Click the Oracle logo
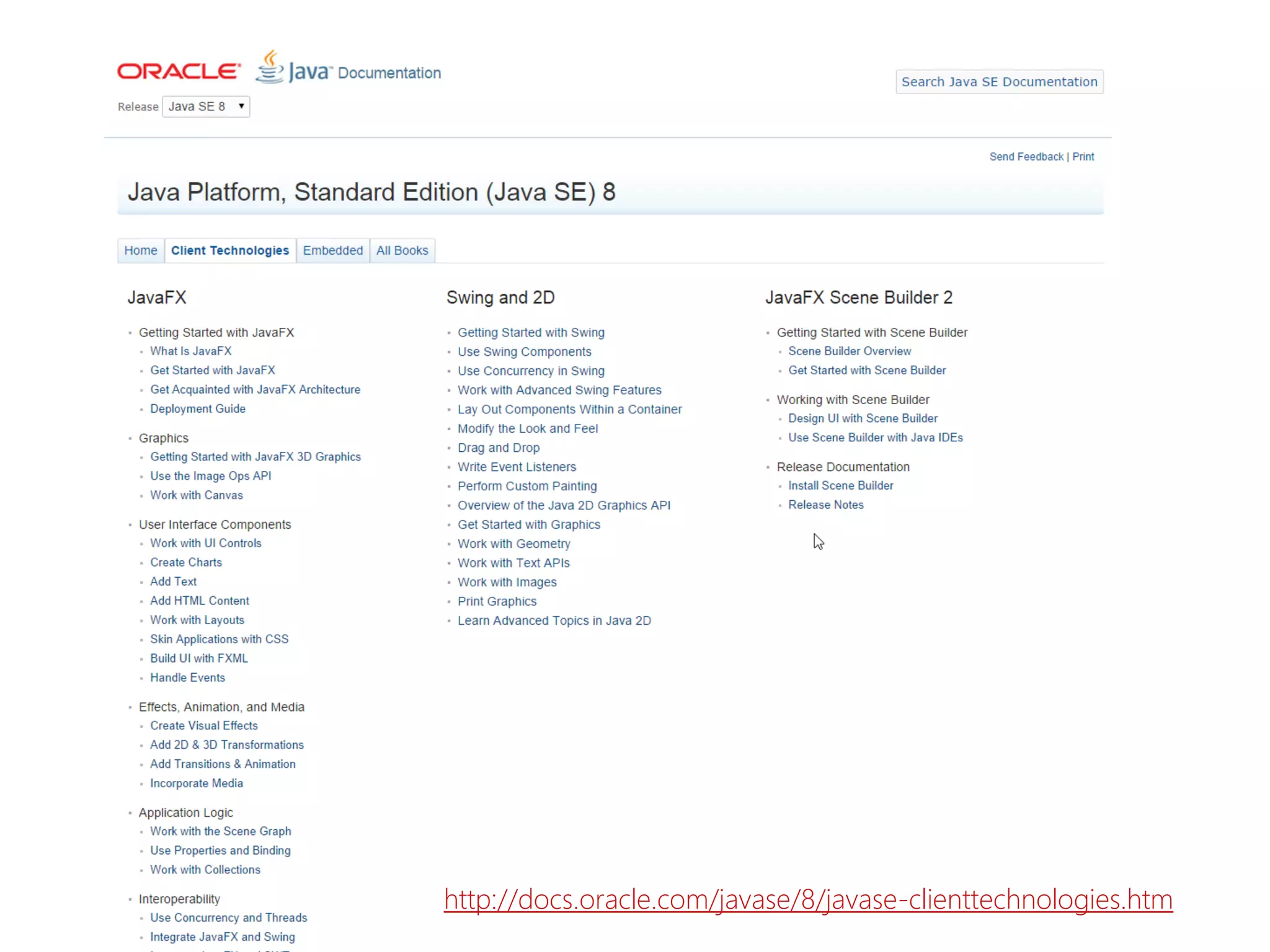The image size is (1270, 952). click(x=179, y=71)
